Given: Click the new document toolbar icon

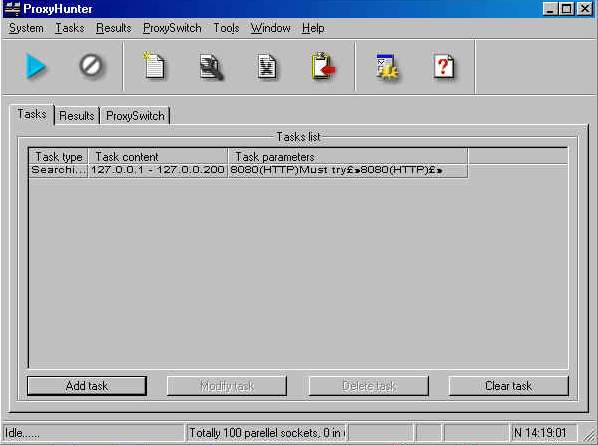Looking at the screenshot, I should pos(154,66).
